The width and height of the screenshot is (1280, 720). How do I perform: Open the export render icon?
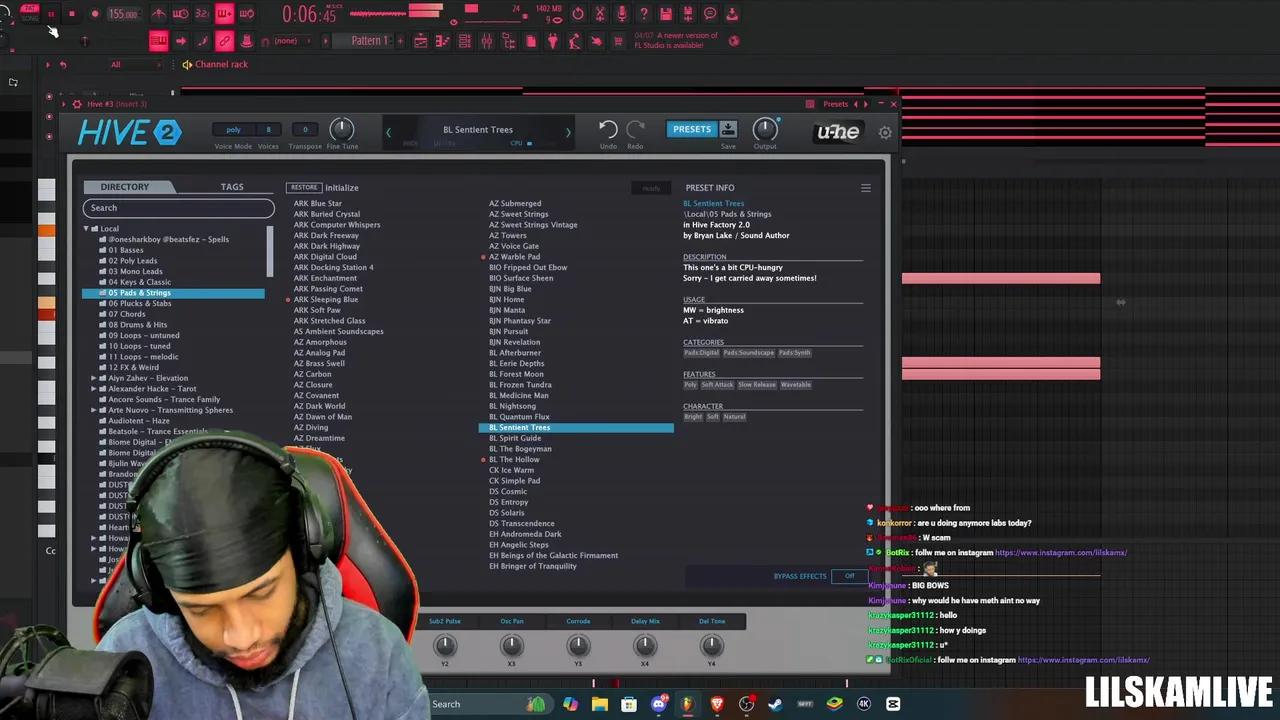732,14
